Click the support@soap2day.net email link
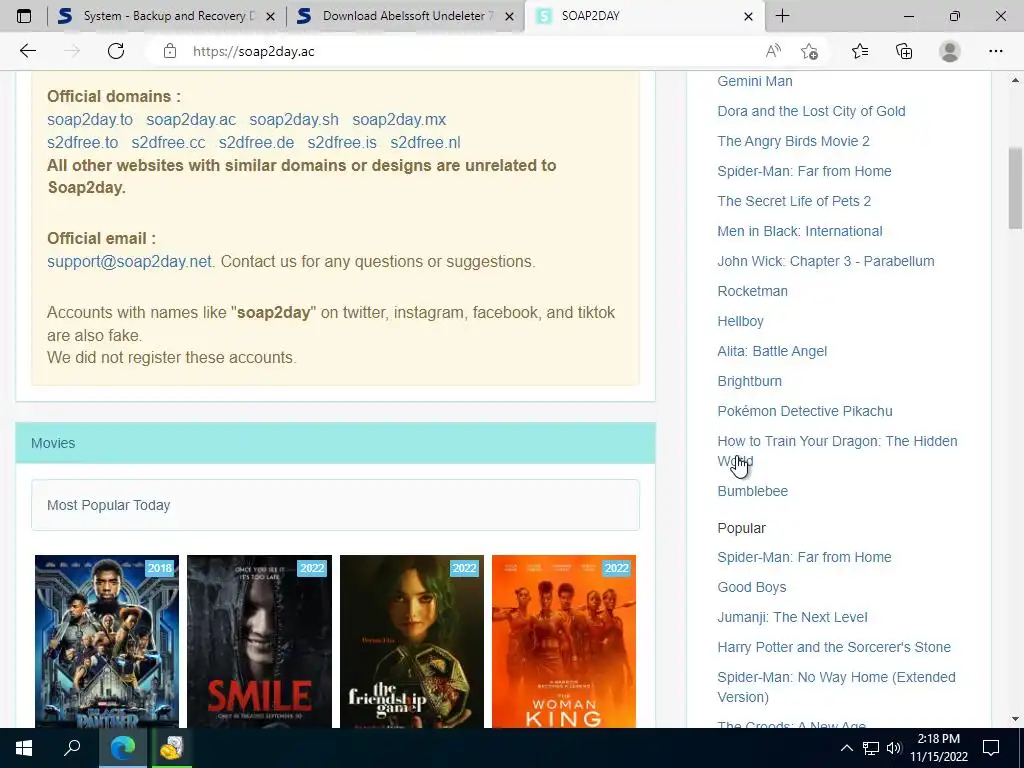 pos(129,261)
